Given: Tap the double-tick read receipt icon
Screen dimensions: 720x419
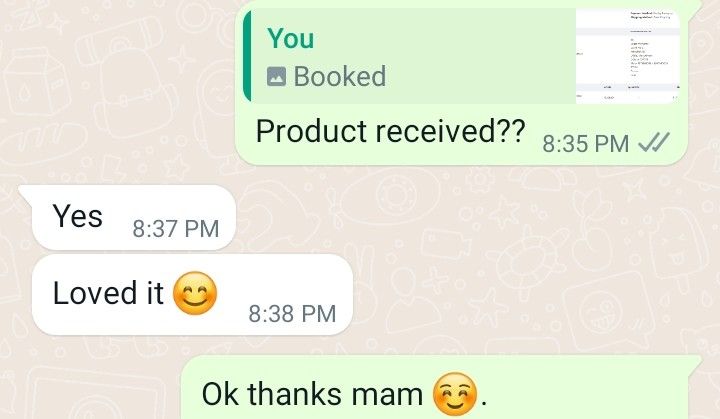Looking at the screenshot, I should (654, 142).
